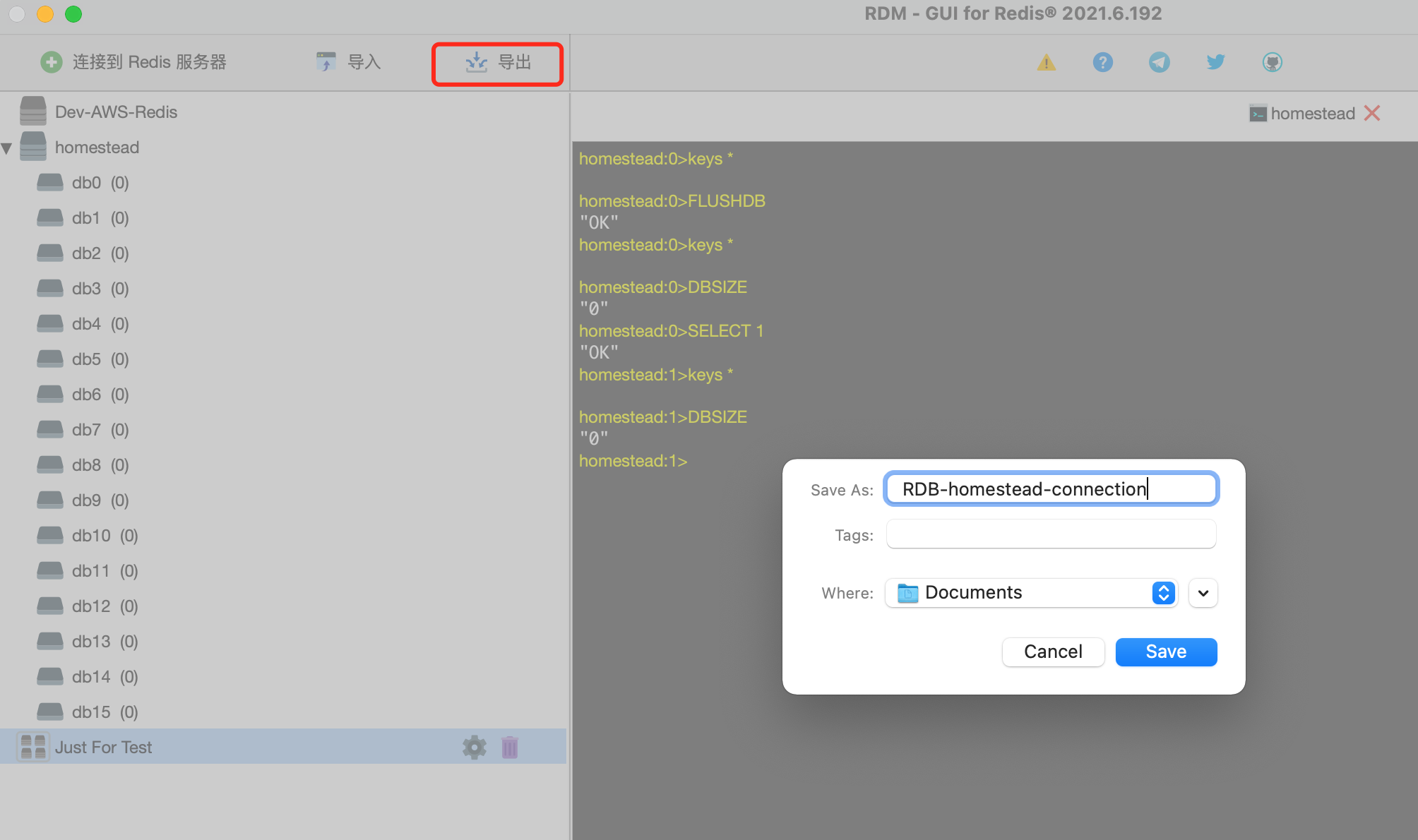Open settings gear for Just For Test connection
The image size is (1418, 840).
click(474, 747)
